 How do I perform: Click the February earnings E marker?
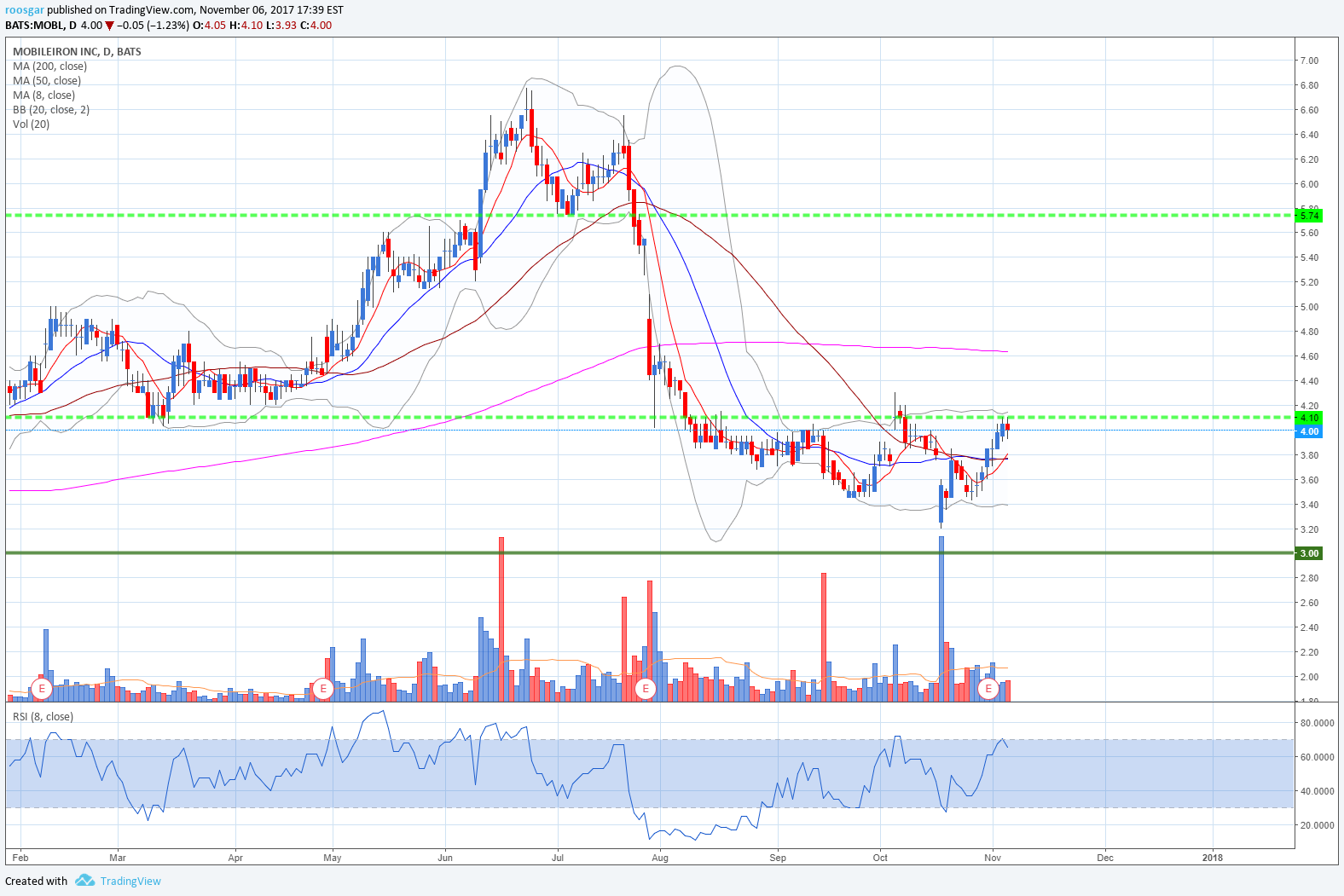click(41, 688)
